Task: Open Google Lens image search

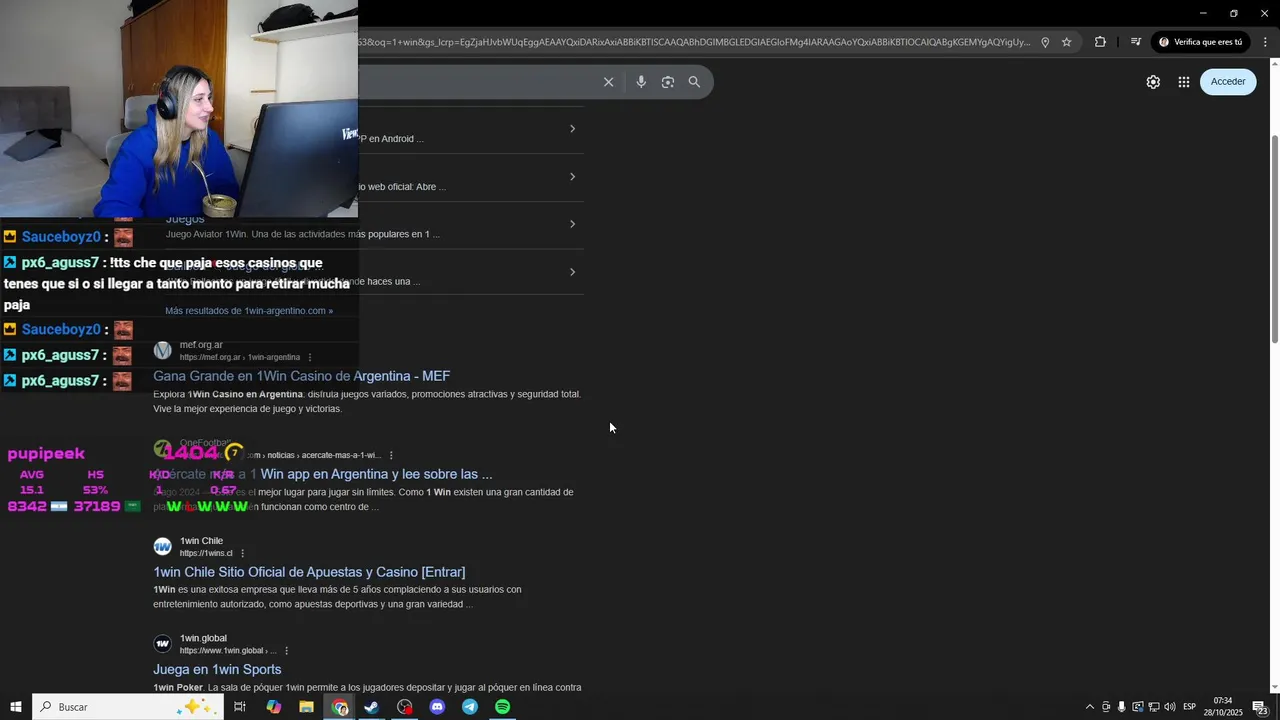Action: [668, 82]
